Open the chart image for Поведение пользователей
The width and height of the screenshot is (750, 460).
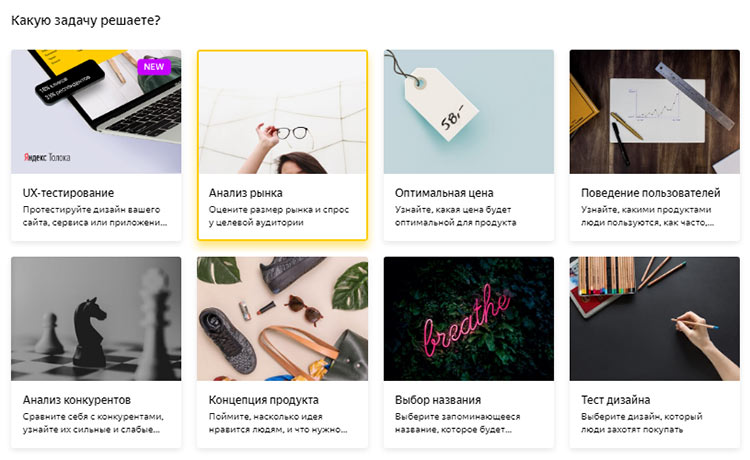(x=654, y=111)
